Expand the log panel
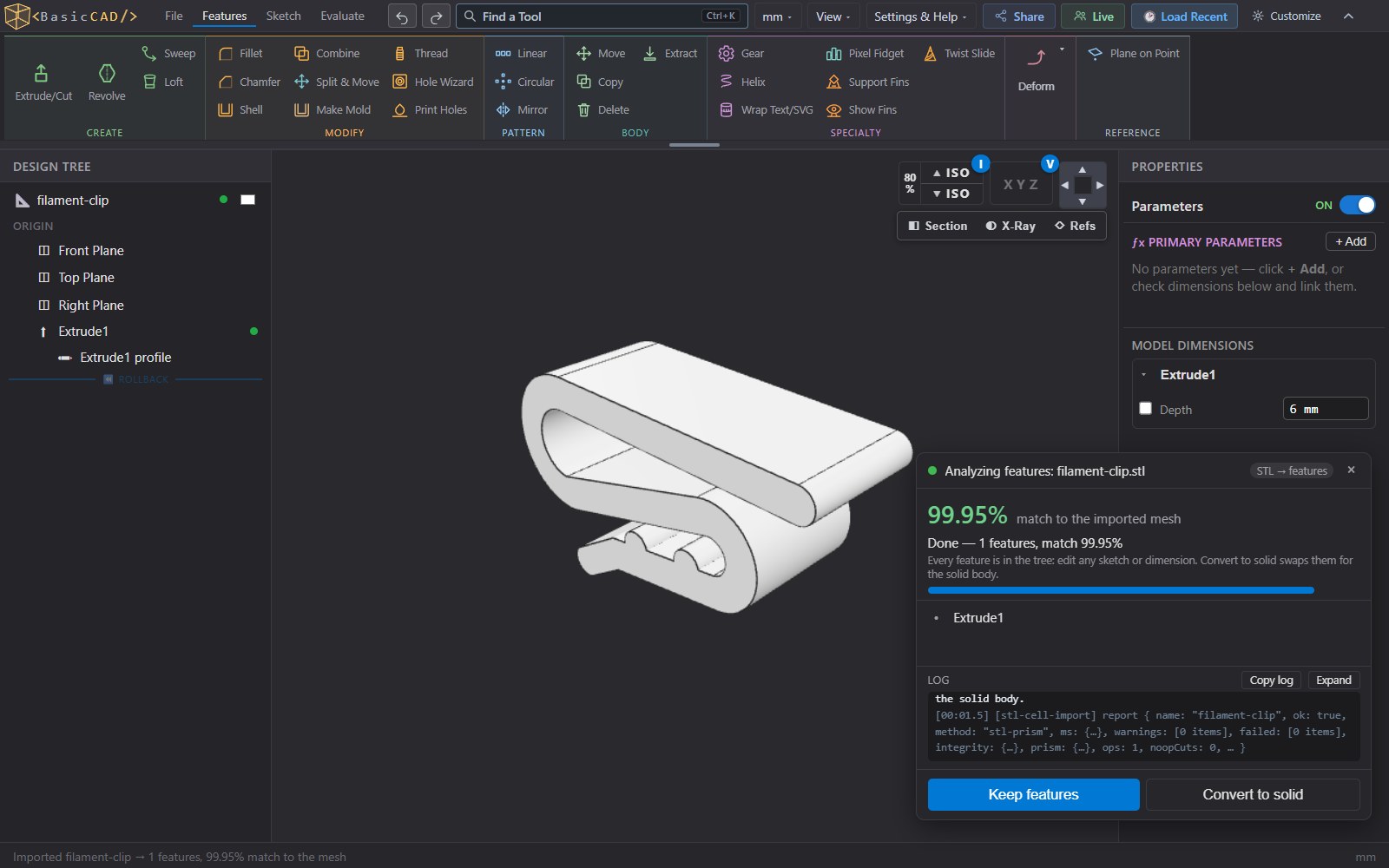Screen dimensions: 1389x868 pyautogui.click(x=1333, y=680)
